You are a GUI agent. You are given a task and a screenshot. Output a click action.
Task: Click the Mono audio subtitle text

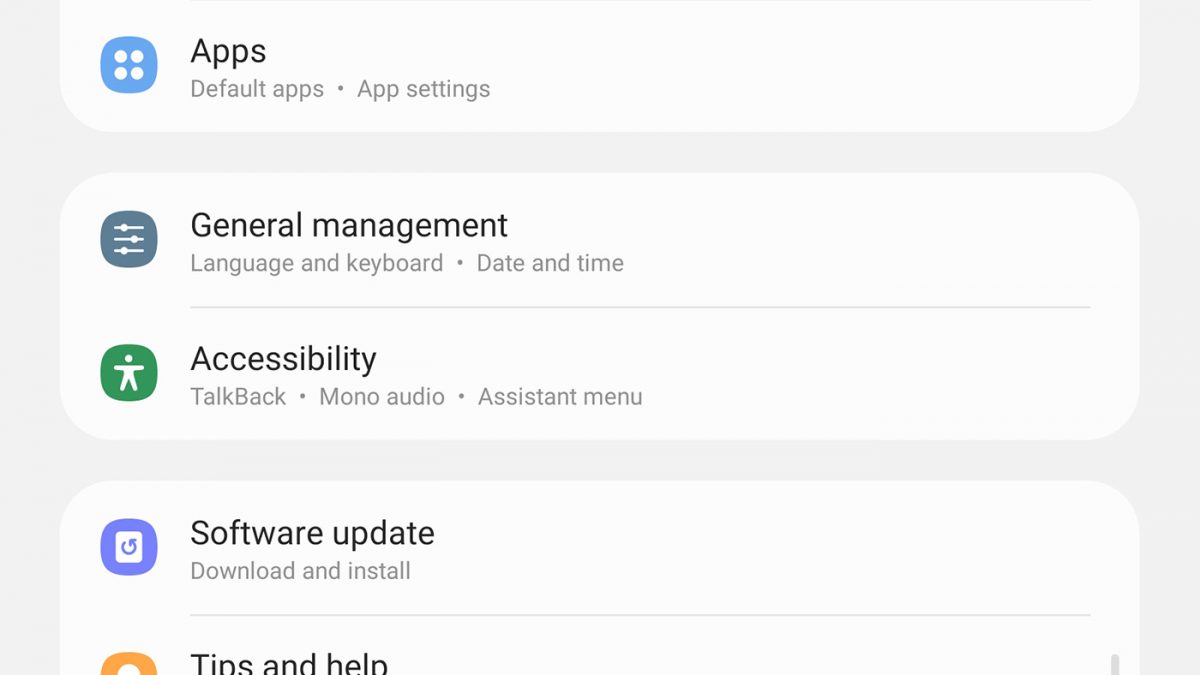coord(381,397)
